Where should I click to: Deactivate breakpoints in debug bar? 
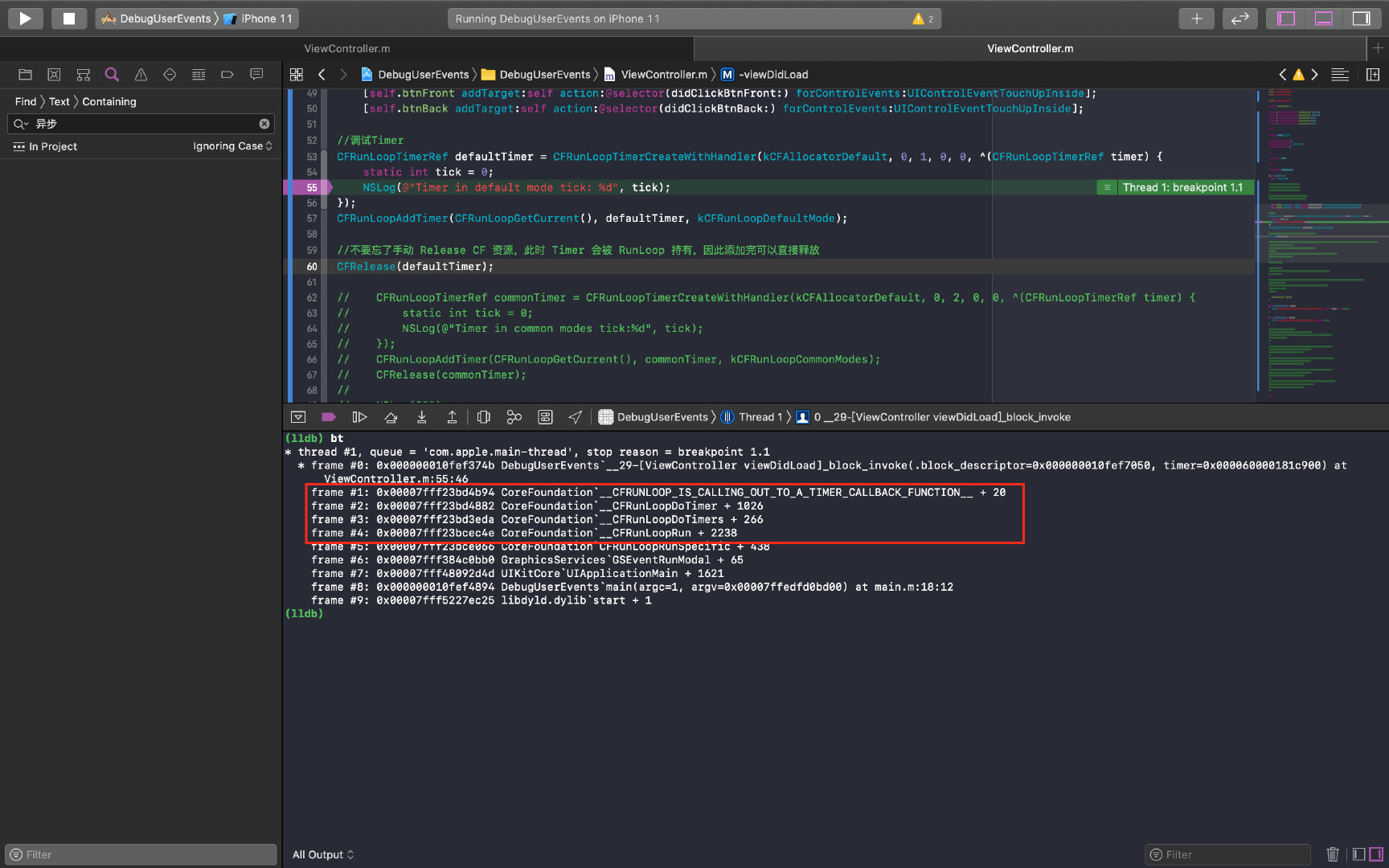pyautogui.click(x=329, y=417)
